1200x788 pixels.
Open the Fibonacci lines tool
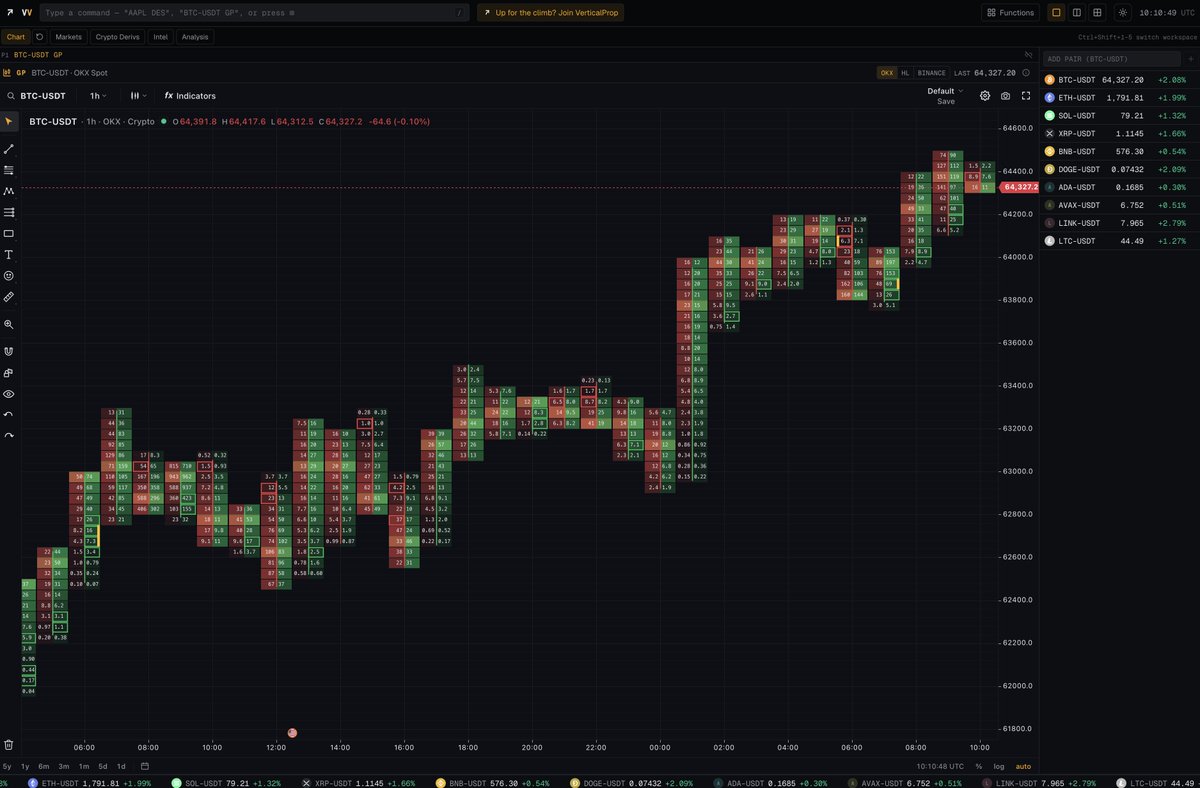[9, 170]
